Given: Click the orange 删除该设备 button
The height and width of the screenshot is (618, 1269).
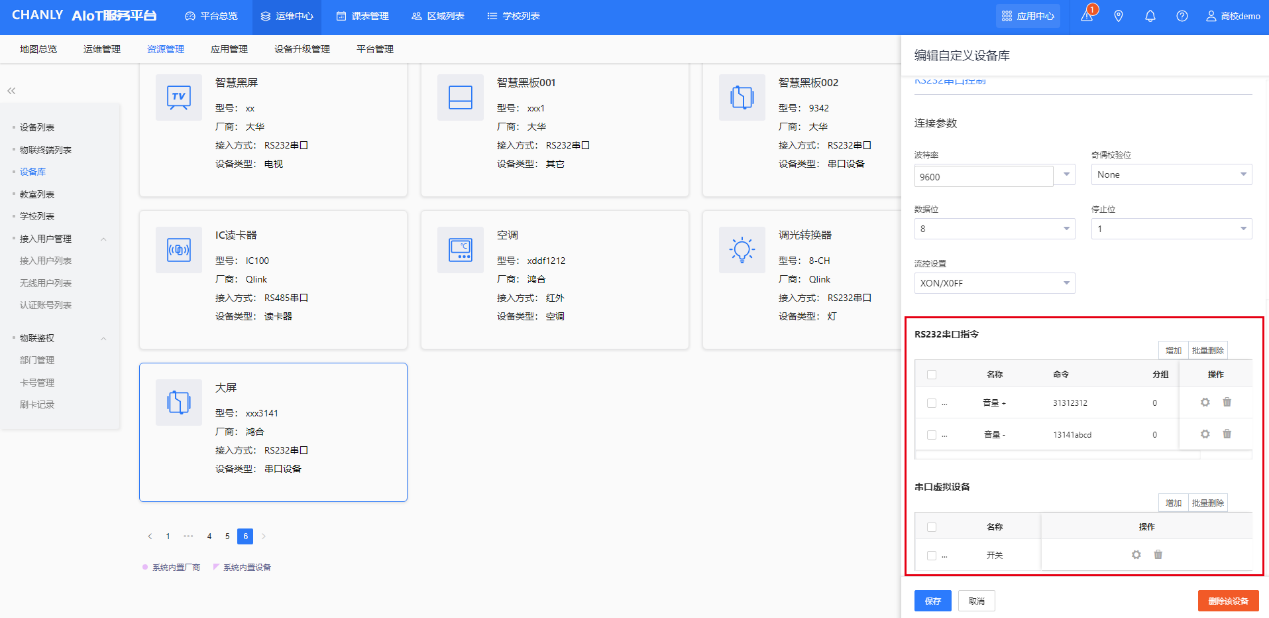Looking at the screenshot, I should [1227, 601].
